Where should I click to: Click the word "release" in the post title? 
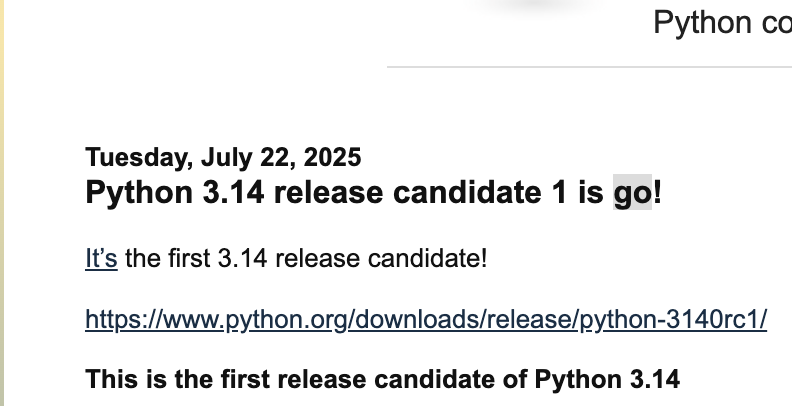click(328, 192)
